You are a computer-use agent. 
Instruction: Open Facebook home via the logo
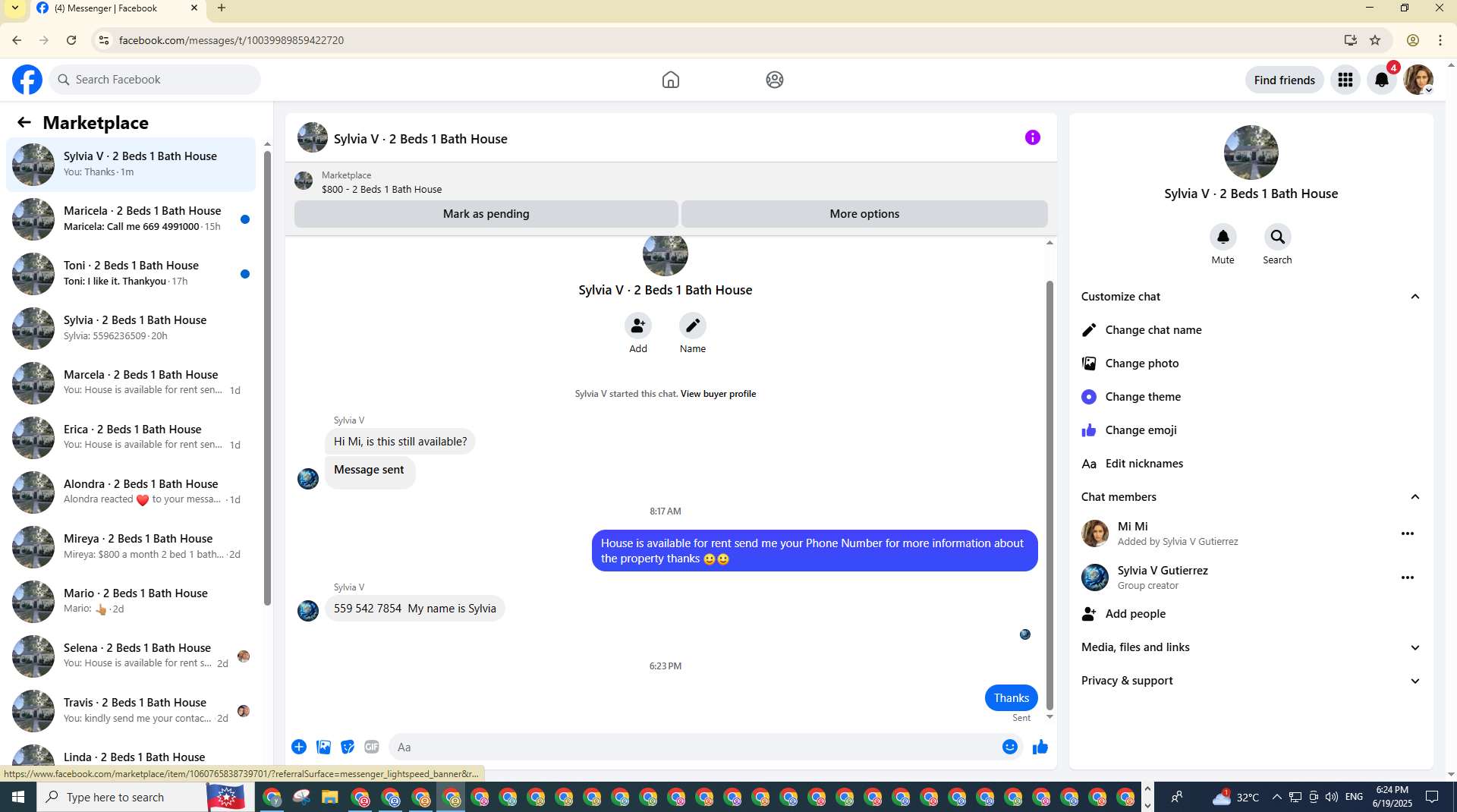[27, 80]
